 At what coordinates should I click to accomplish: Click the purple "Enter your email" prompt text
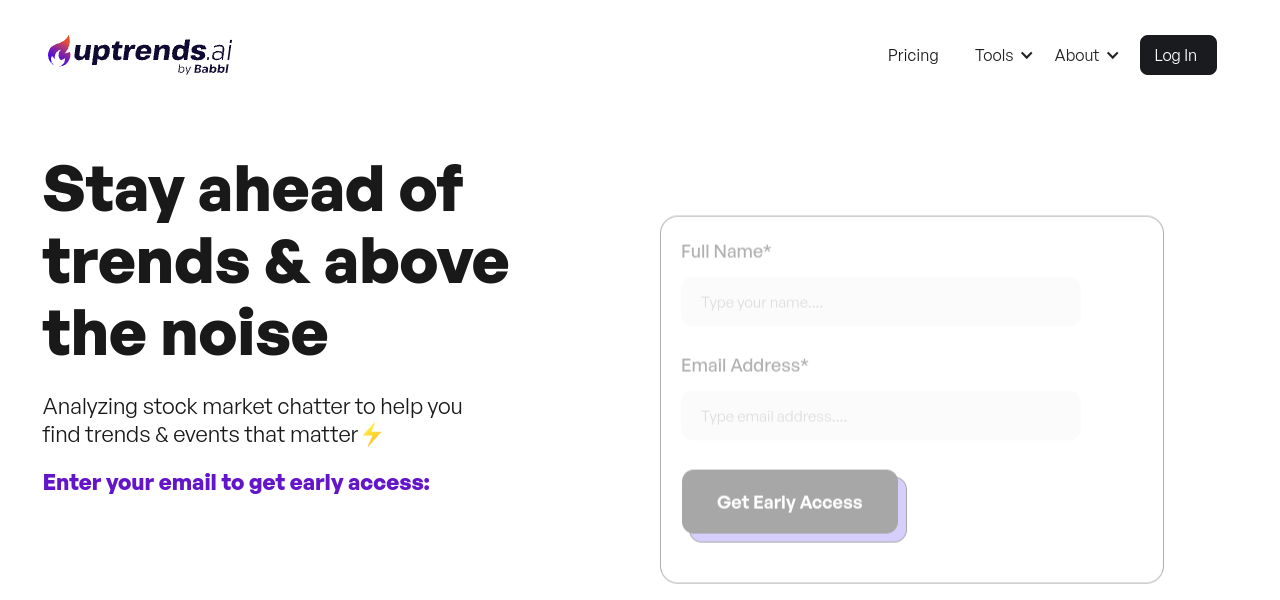coord(236,482)
